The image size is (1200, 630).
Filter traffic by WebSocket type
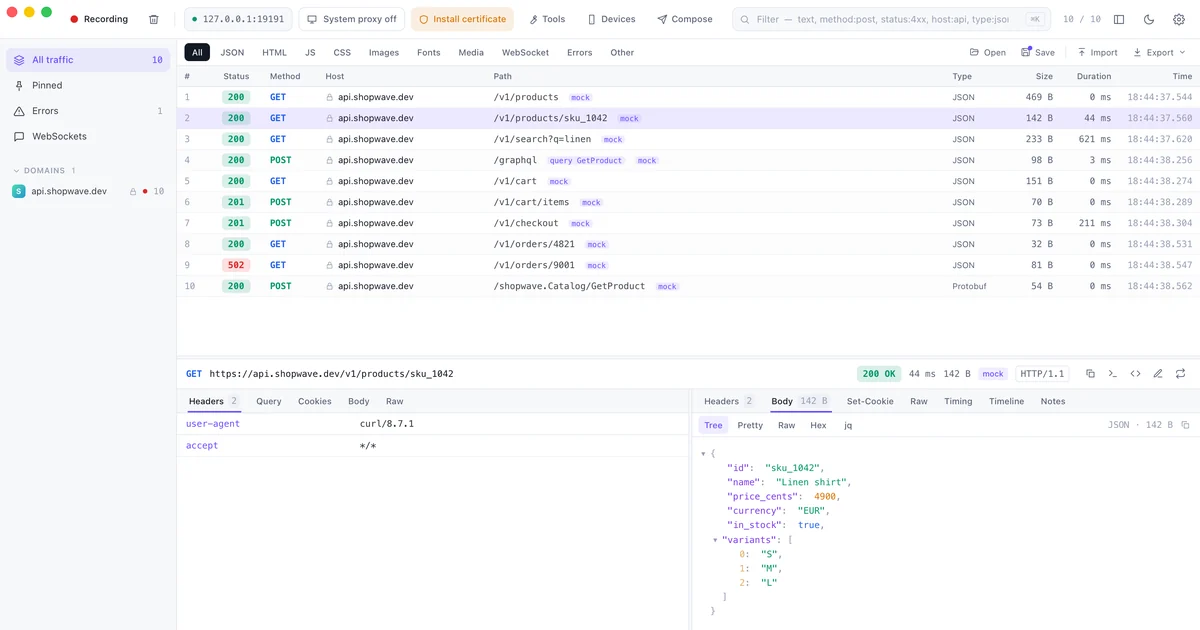tap(525, 52)
